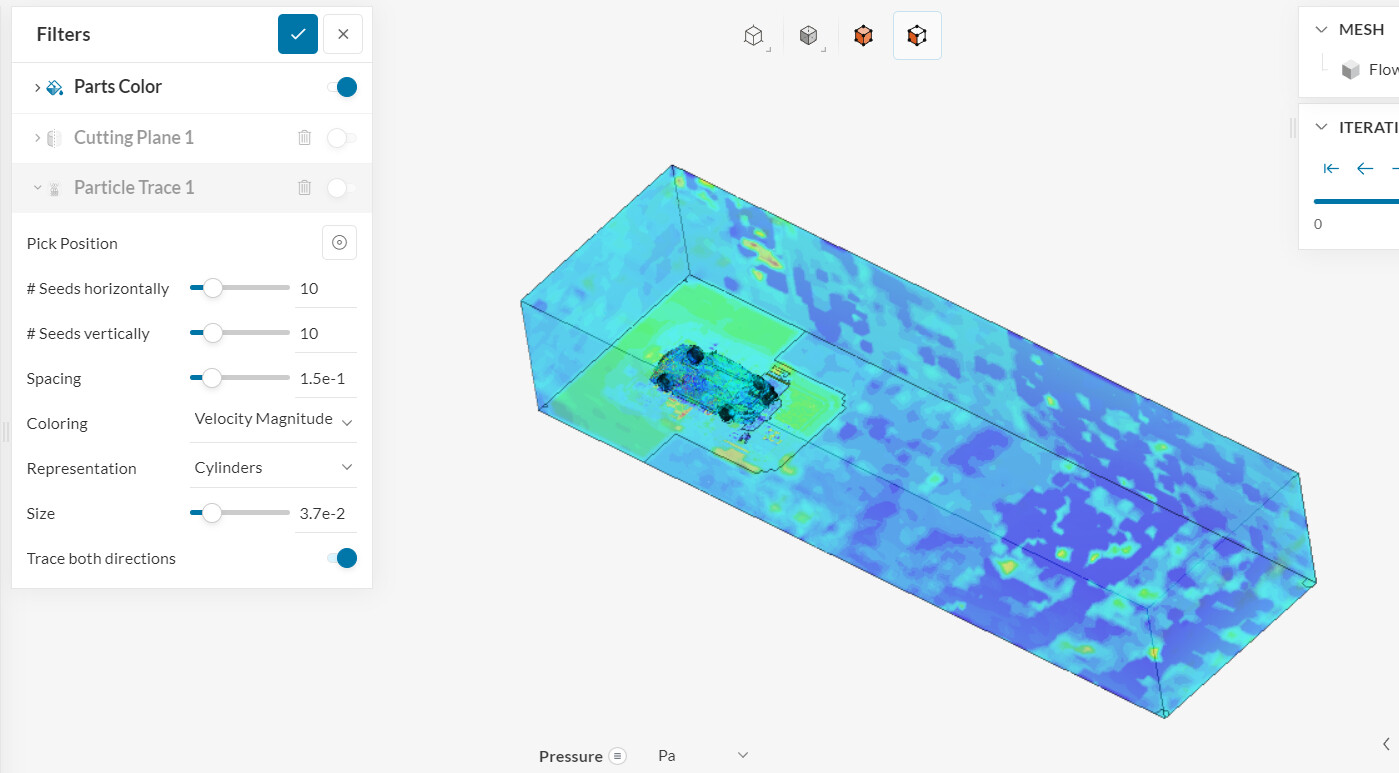Open the Pa pressure unit dropdown

pyautogui.click(x=703, y=756)
